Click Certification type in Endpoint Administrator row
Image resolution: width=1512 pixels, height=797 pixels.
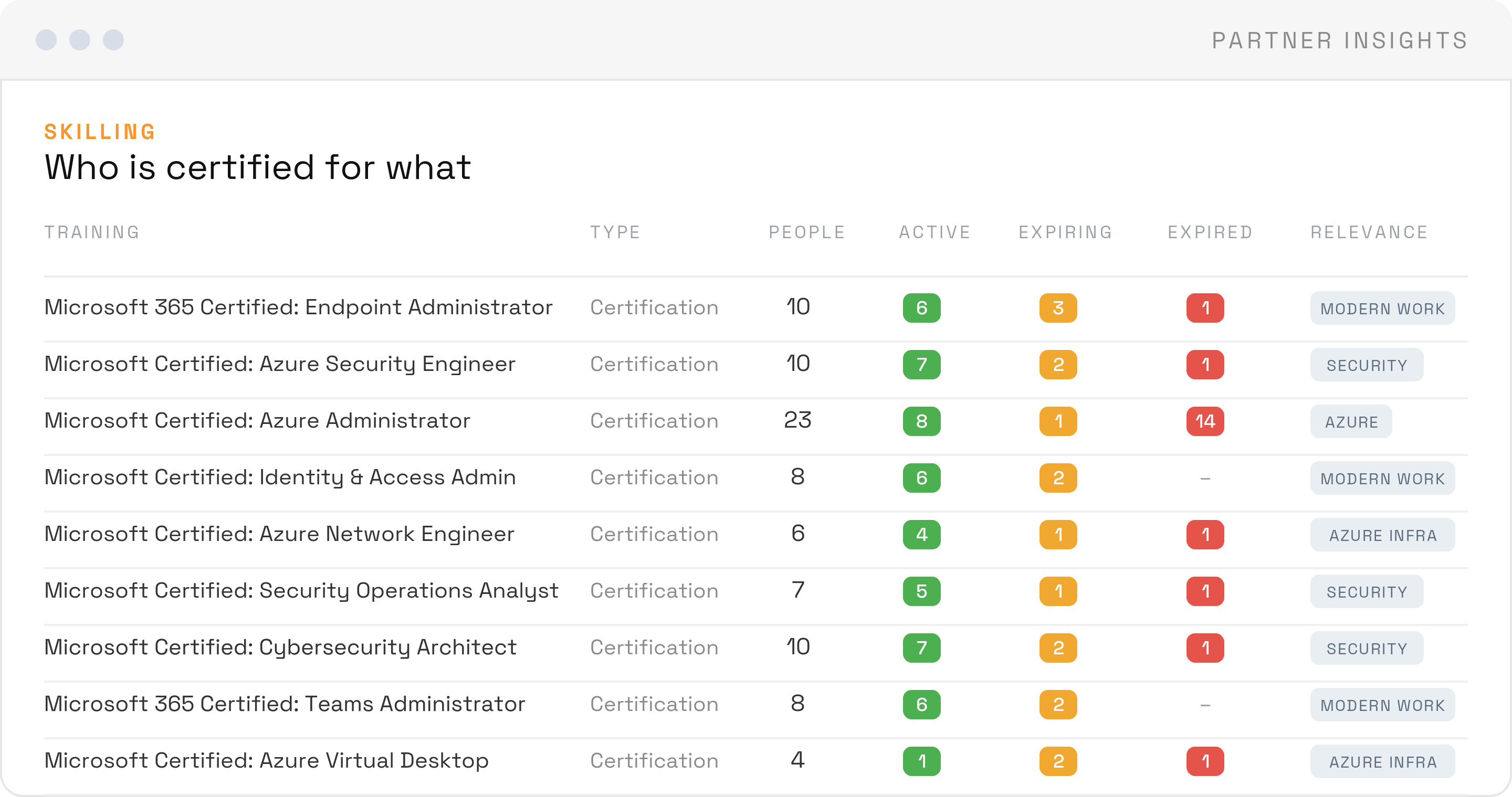pos(654,307)
